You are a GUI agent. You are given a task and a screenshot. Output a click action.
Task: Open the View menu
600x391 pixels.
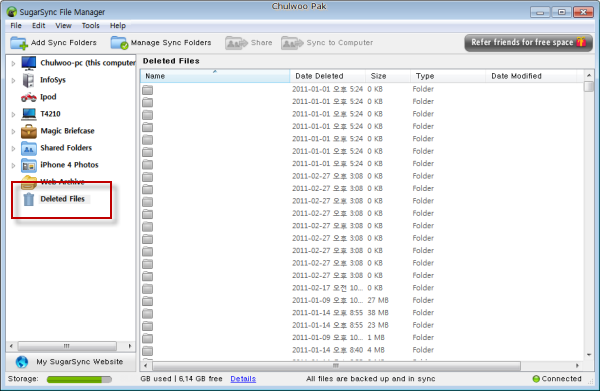tap(63, 26)
